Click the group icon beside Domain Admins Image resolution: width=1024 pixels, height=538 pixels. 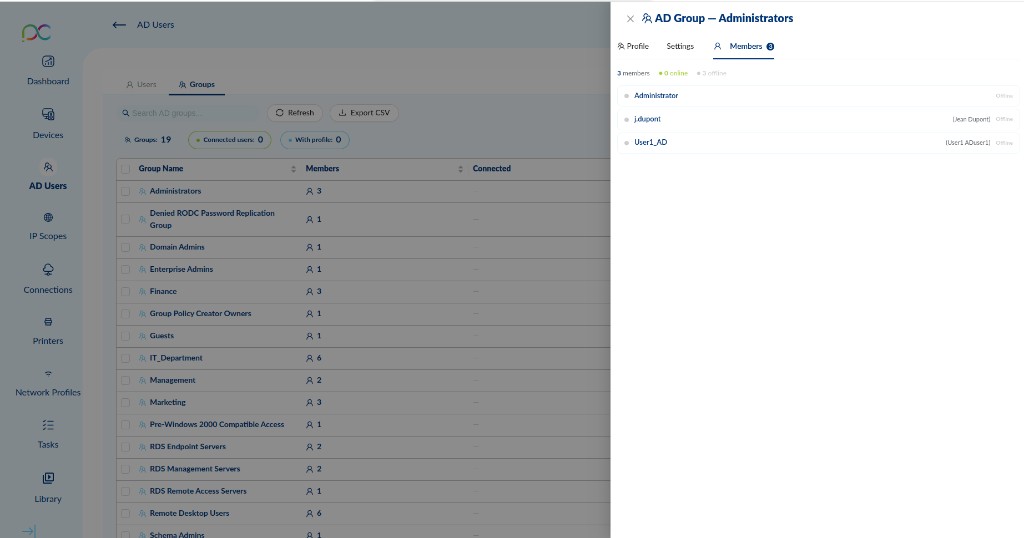(142, 247)
